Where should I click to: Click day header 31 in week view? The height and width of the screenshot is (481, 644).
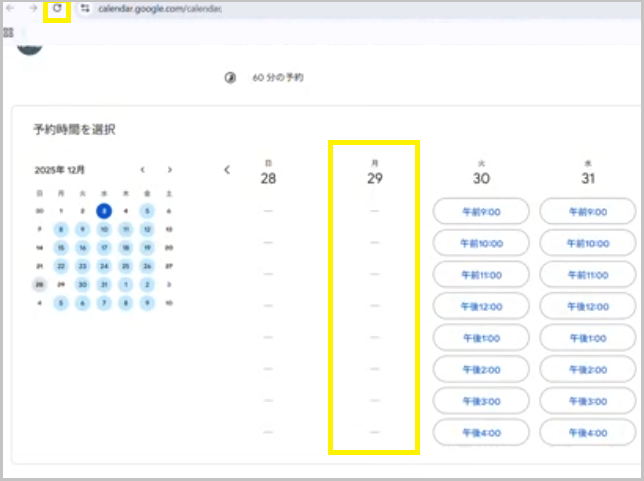(588, 178)
